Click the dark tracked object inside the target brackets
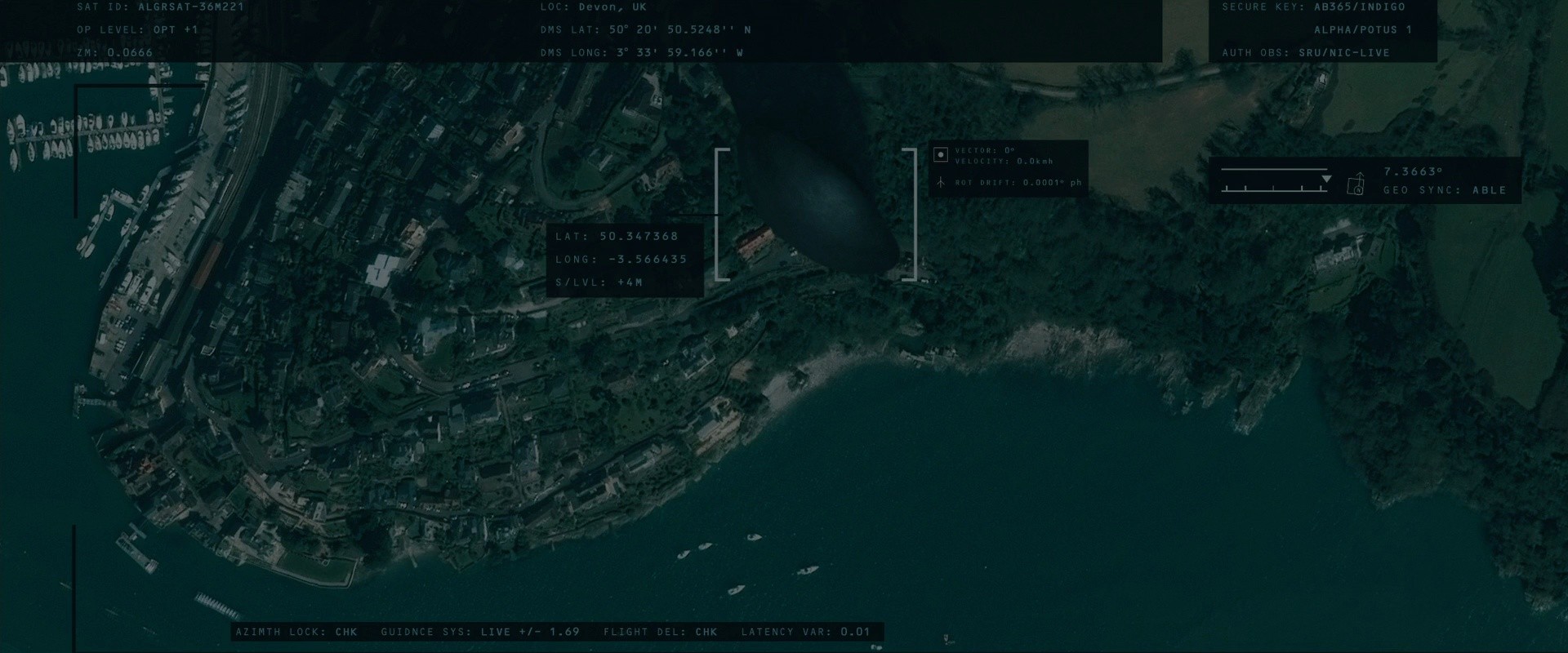The width and height of the screenshot is (1568, 653). tap(821, 200)
